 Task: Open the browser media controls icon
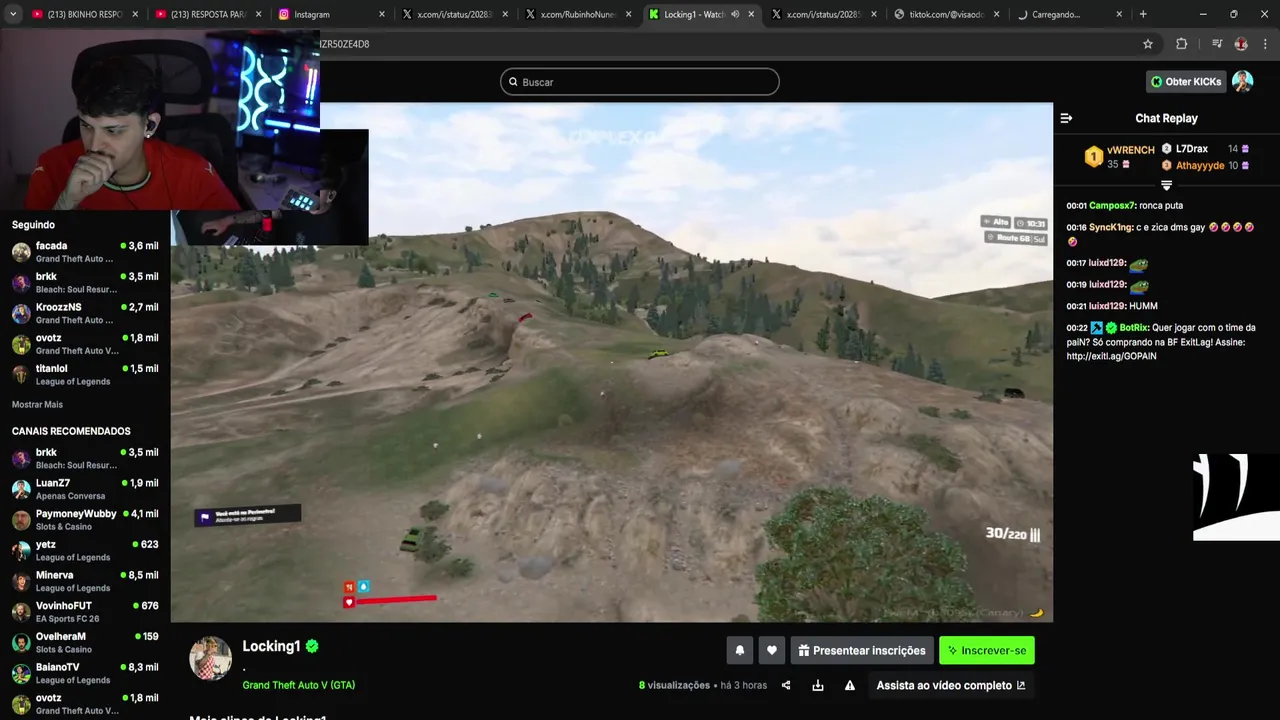point(1217,44)
